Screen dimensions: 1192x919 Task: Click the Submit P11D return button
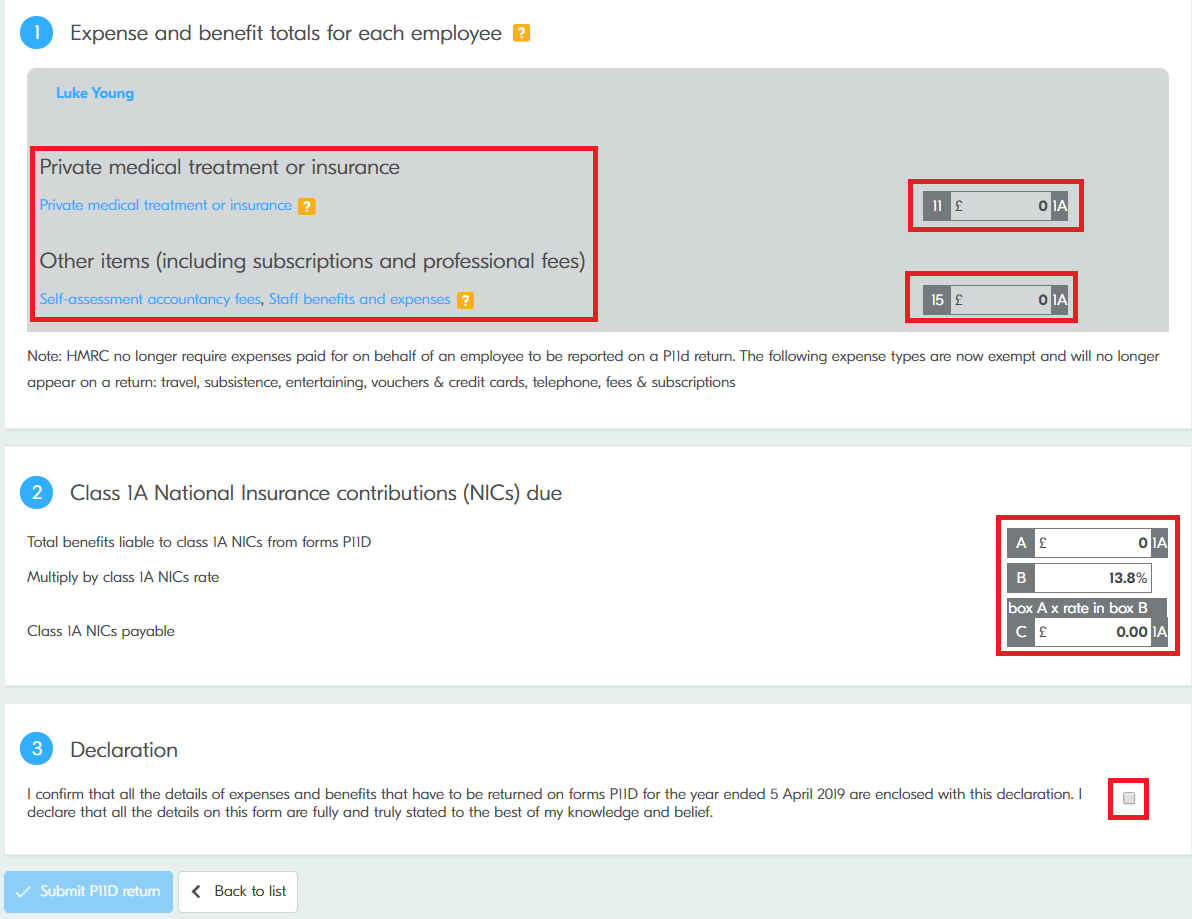tap(89, 891)
